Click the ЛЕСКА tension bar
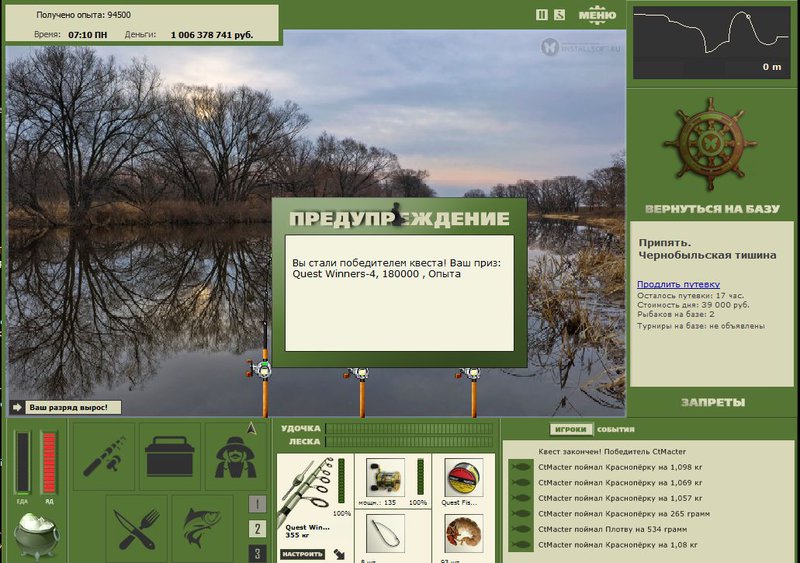 tap(409, 442)
